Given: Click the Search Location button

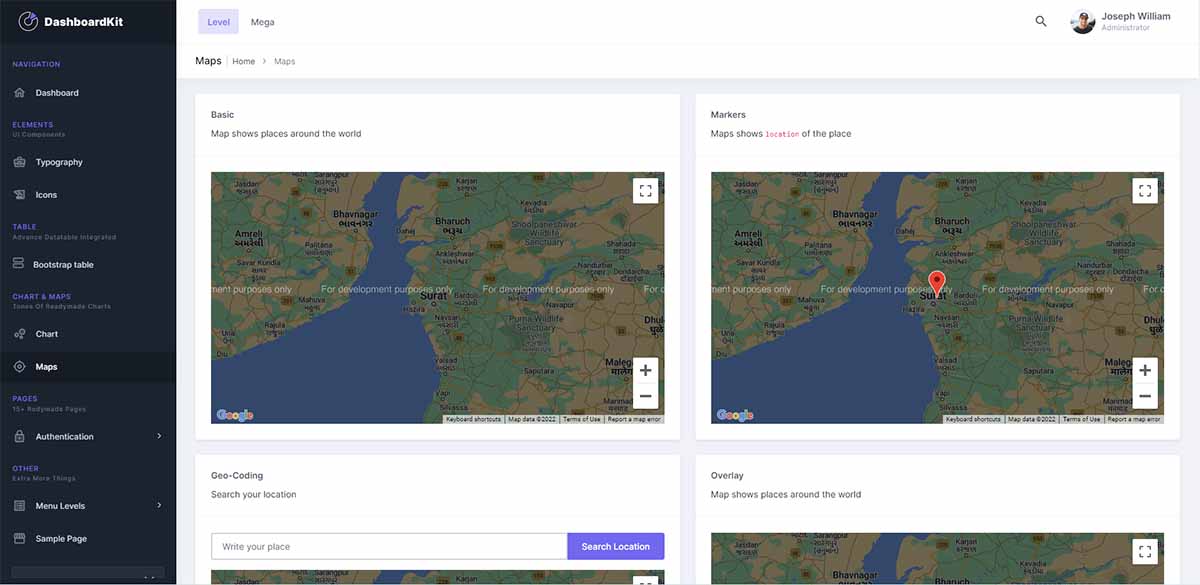Looking at the screenshot, I should click(614, 546).
